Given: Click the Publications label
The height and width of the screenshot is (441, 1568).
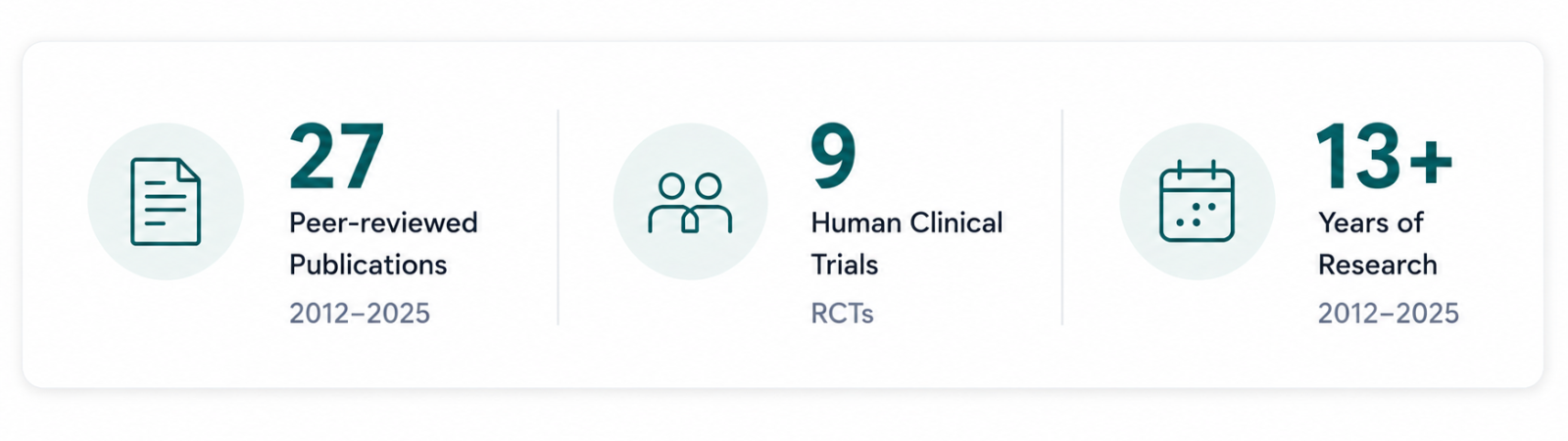Looking at the screenshot, I should (x=367, y=265).
